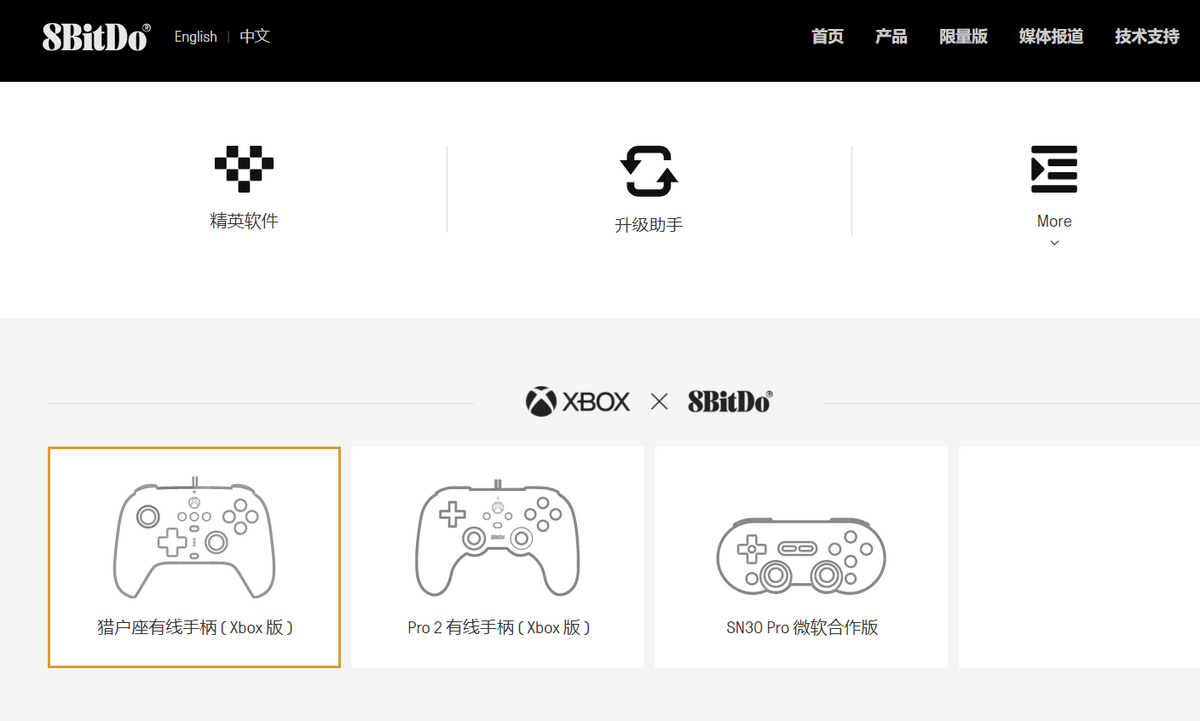Click the Xbox logo in section banner

tap(578, 402)
